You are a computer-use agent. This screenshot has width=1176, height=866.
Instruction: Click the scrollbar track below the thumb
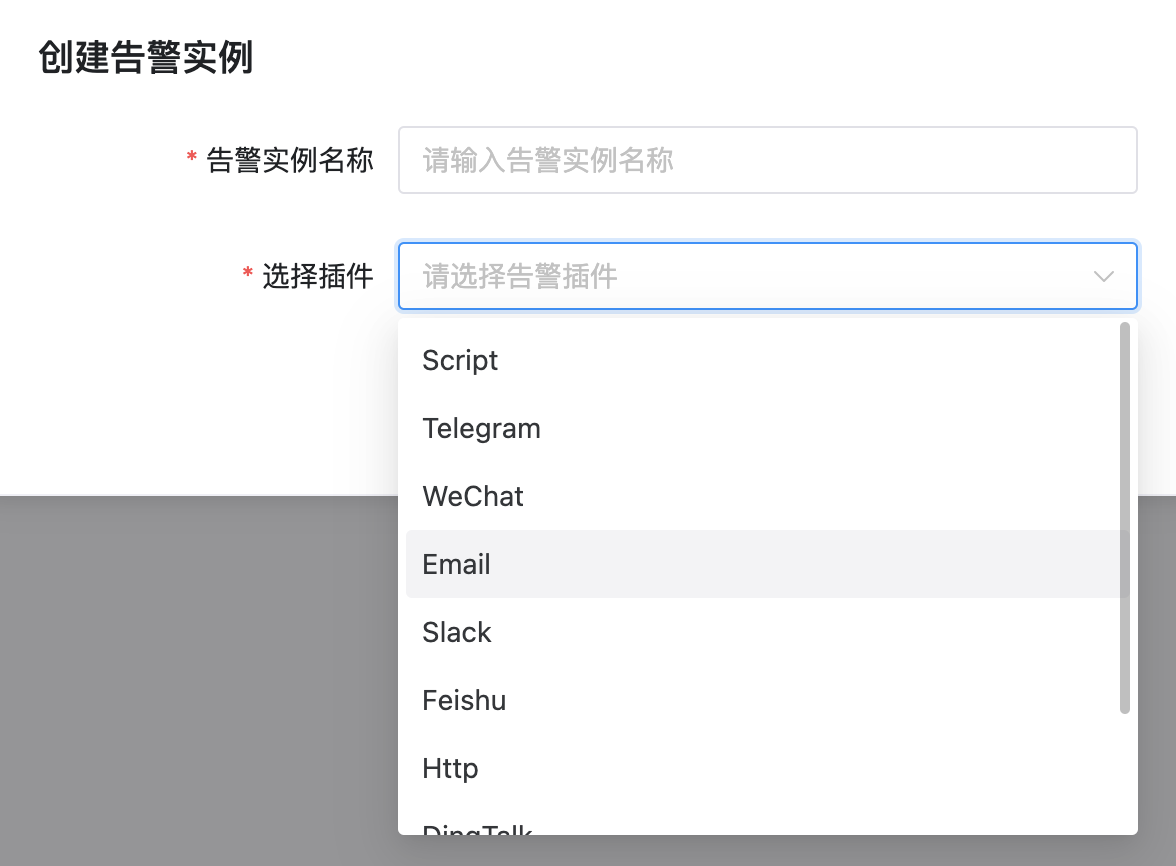[x=1125, y=770]
